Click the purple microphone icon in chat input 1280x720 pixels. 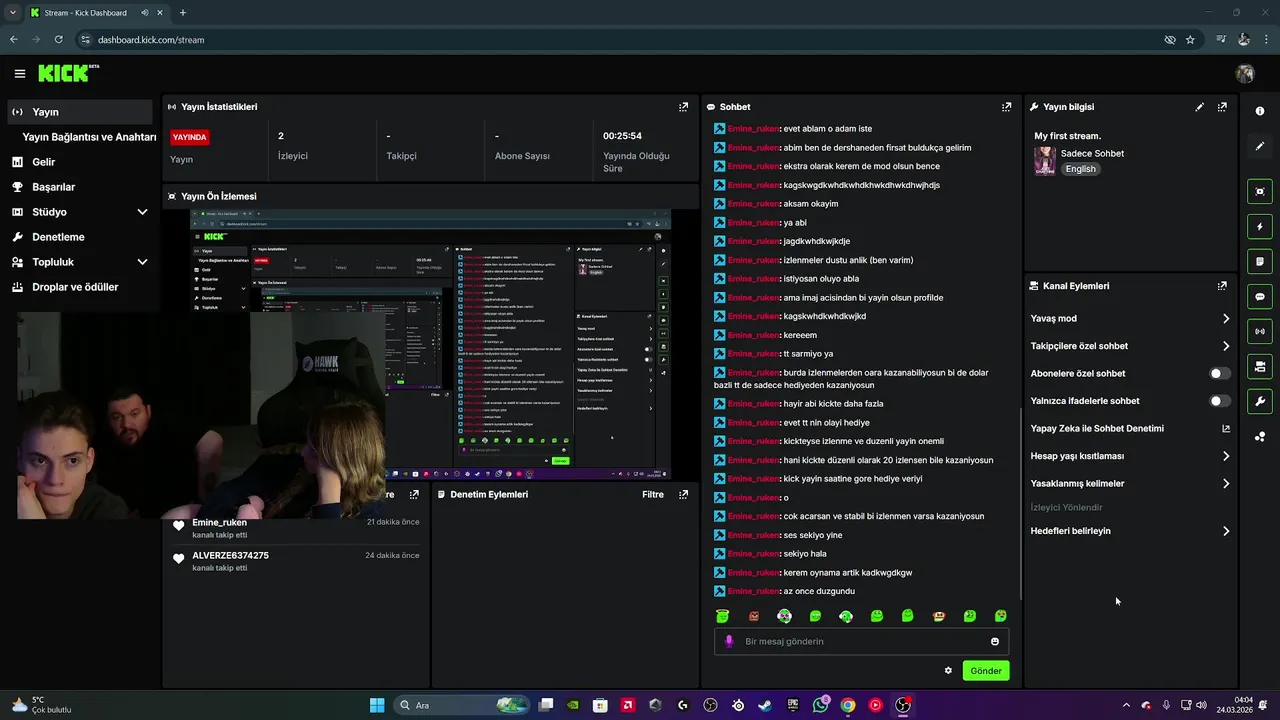729,642
